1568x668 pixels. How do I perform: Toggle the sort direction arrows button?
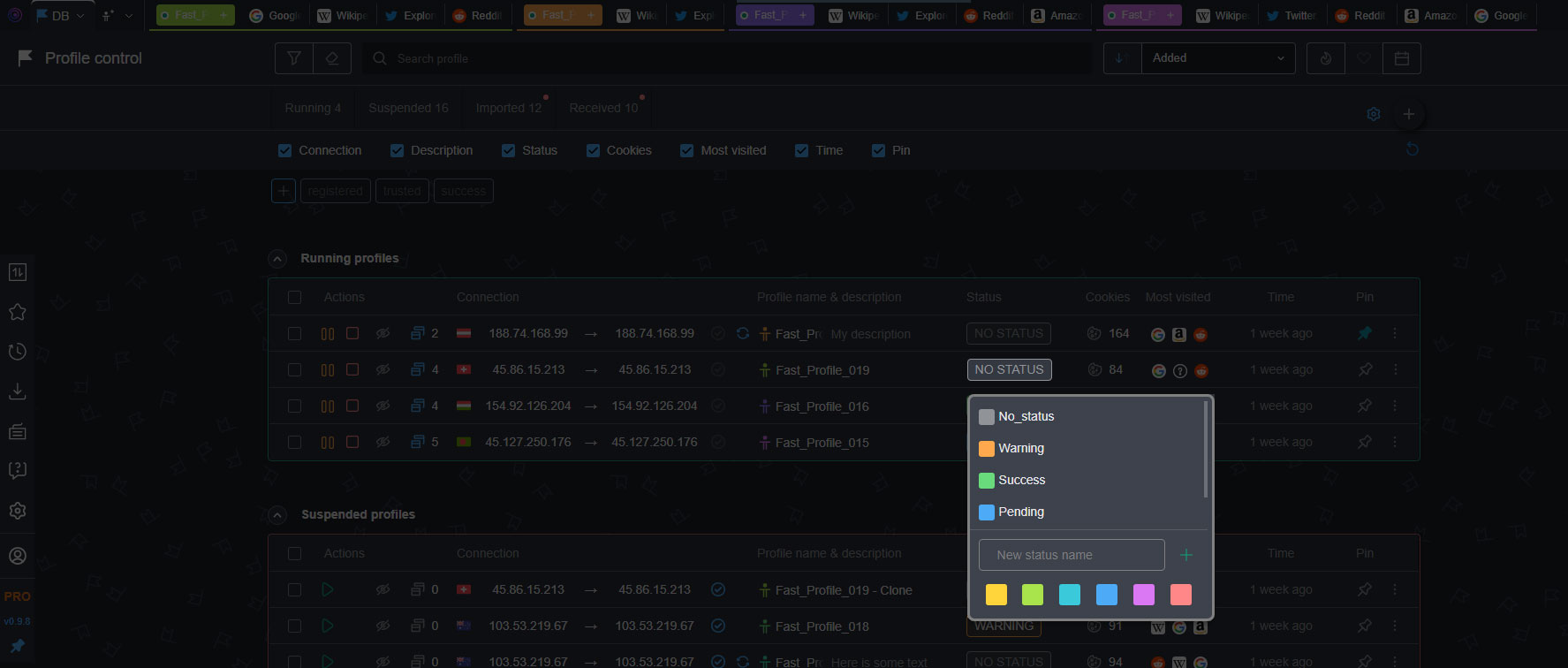pos(1122,58)
